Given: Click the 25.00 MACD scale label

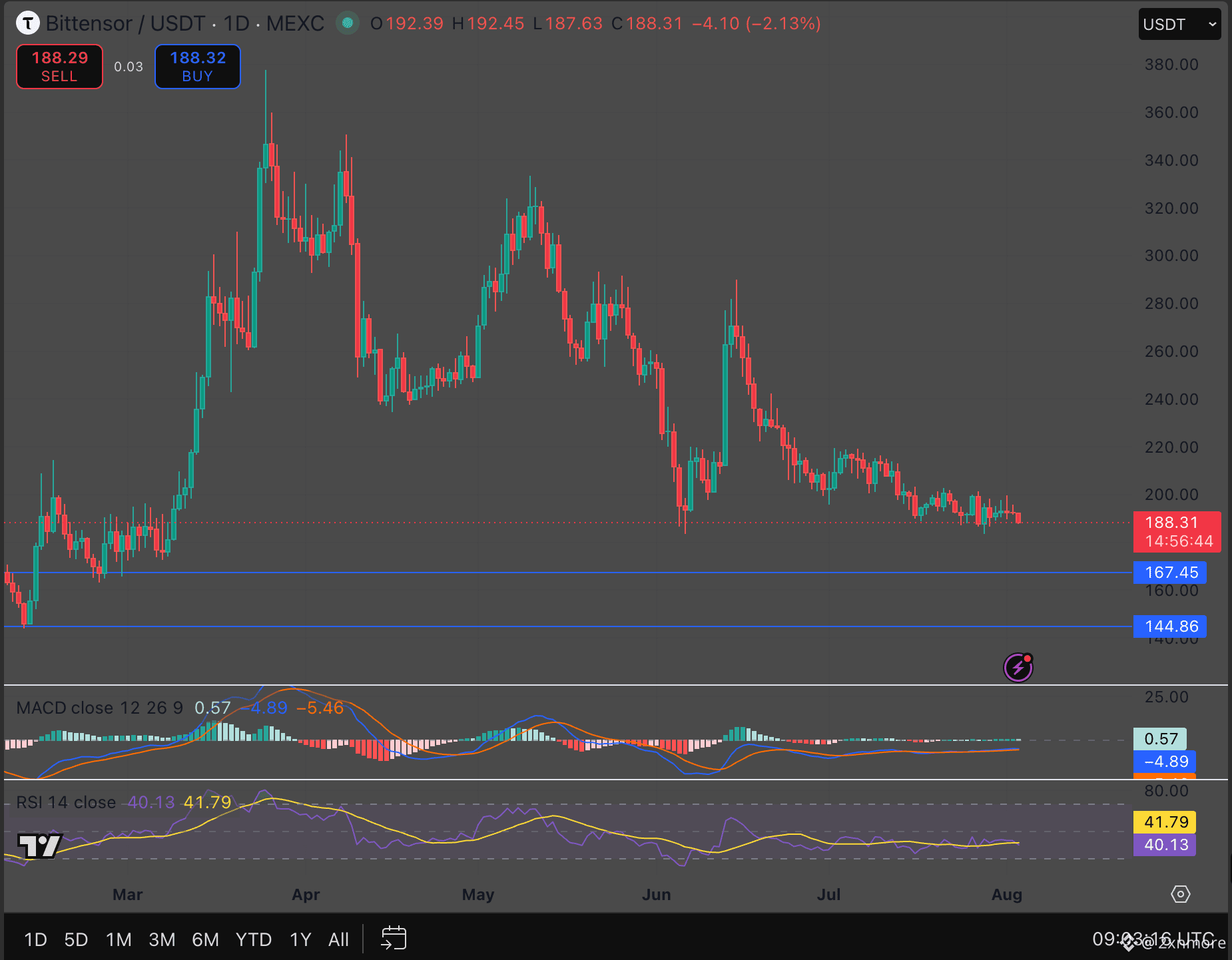Looking at the screenshot, I should 1166,697.
